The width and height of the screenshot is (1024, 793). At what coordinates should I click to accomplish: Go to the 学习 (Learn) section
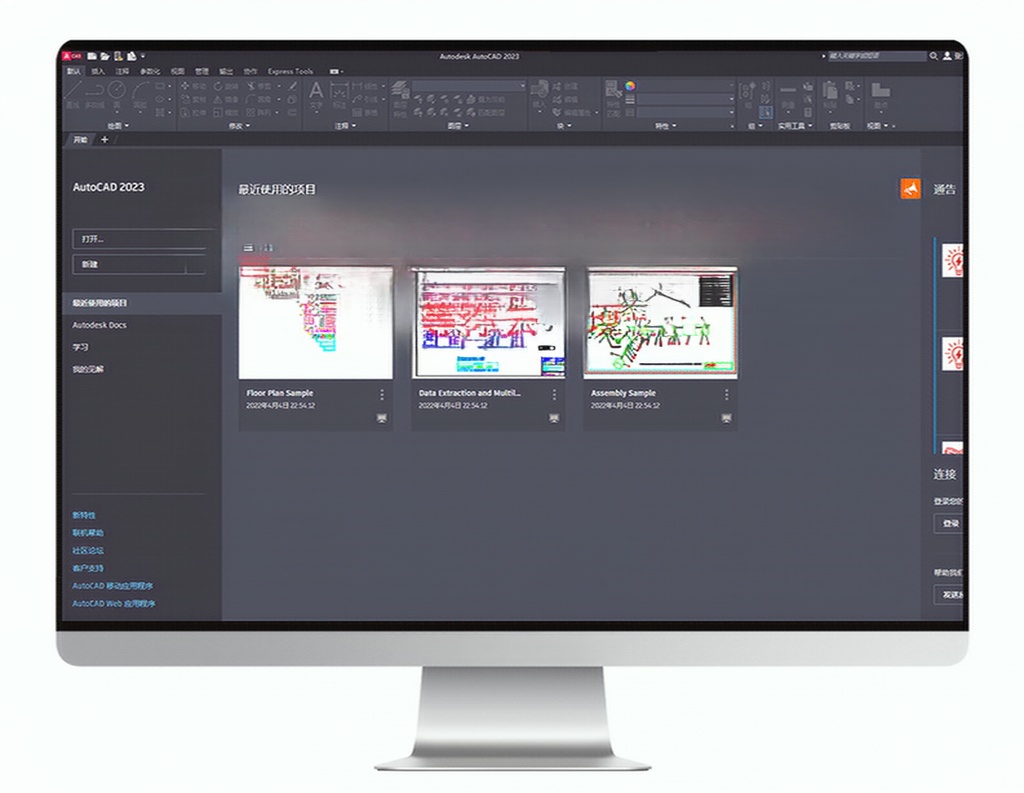coord(80,347)
